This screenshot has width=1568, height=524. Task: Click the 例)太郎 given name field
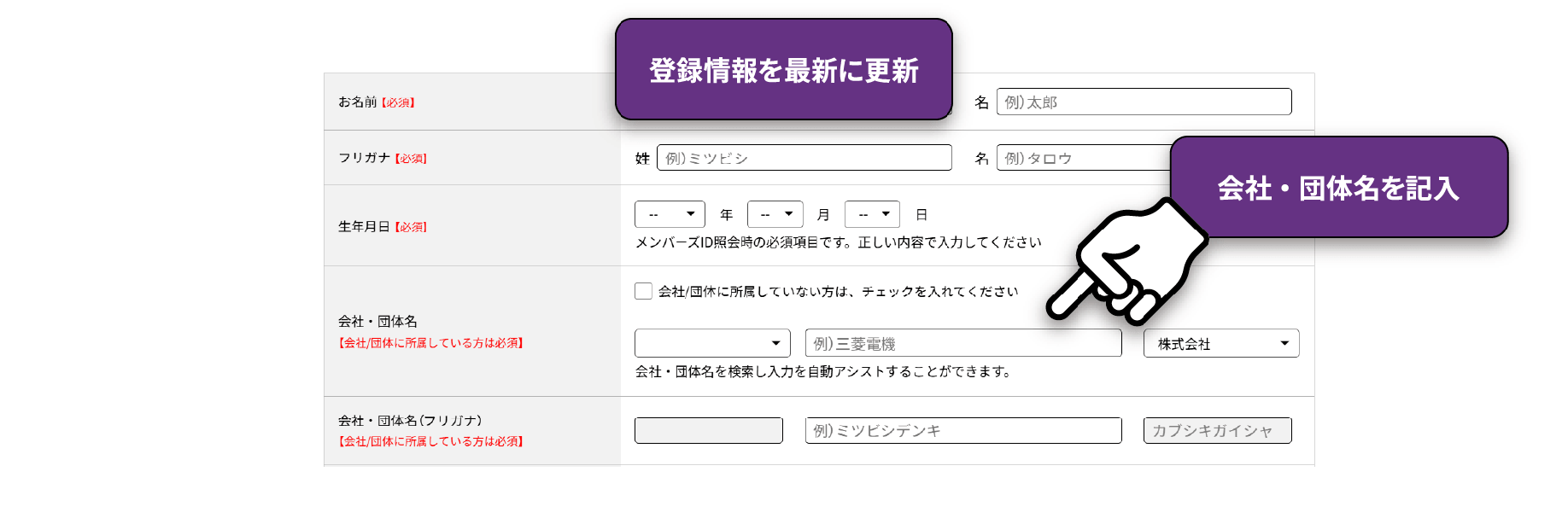pyautogui.click(x=1144, y=101)
